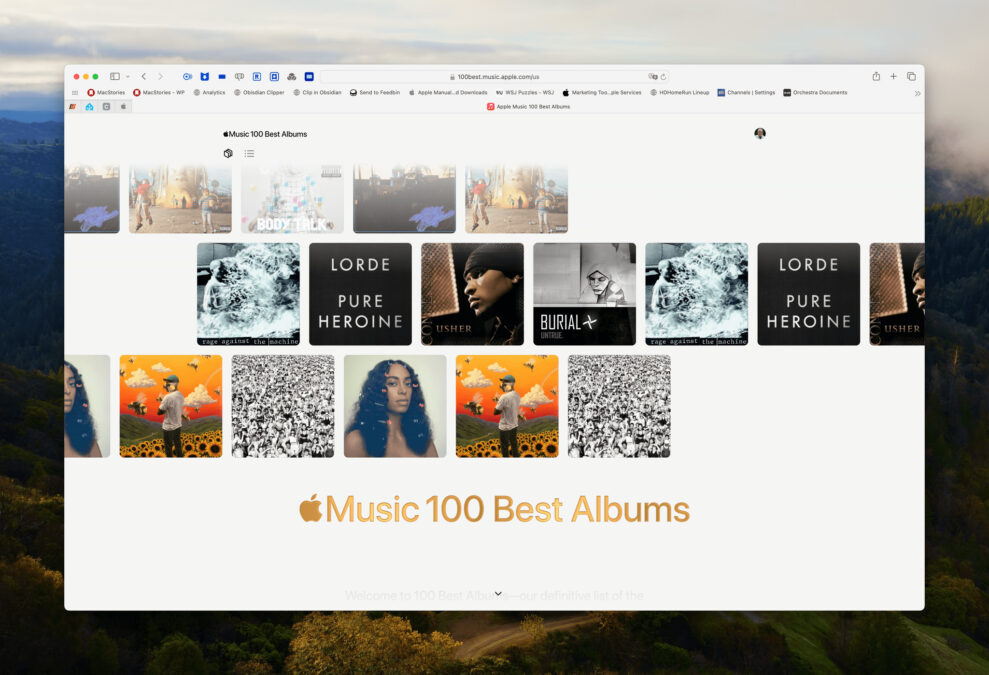989x675 pixels.
Task: Open the Send to Feedbin bookmark
Action: pyautogui.click(x=374, y=93)
